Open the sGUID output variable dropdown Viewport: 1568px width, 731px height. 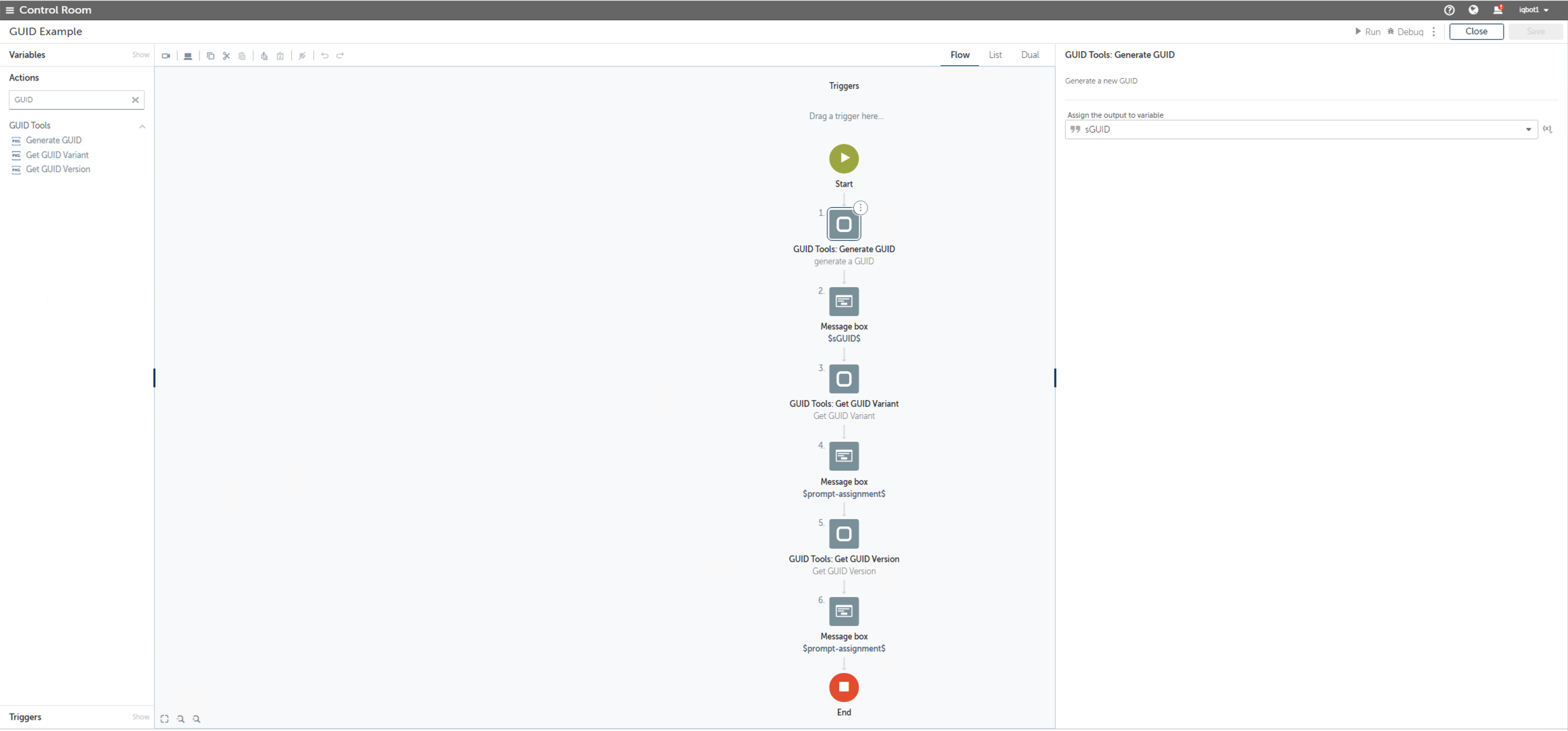[1528, 129]
